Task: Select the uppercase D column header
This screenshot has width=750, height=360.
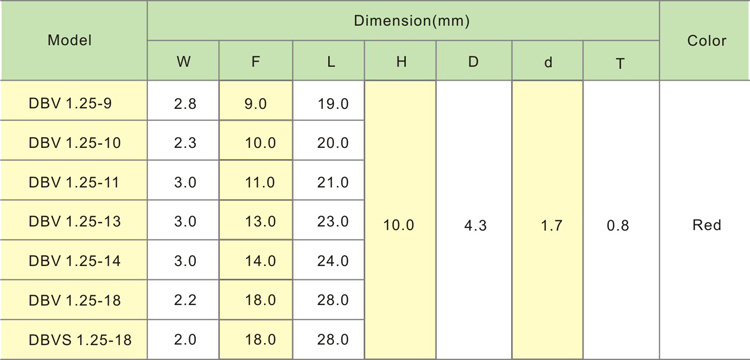Action: (474, 61)
